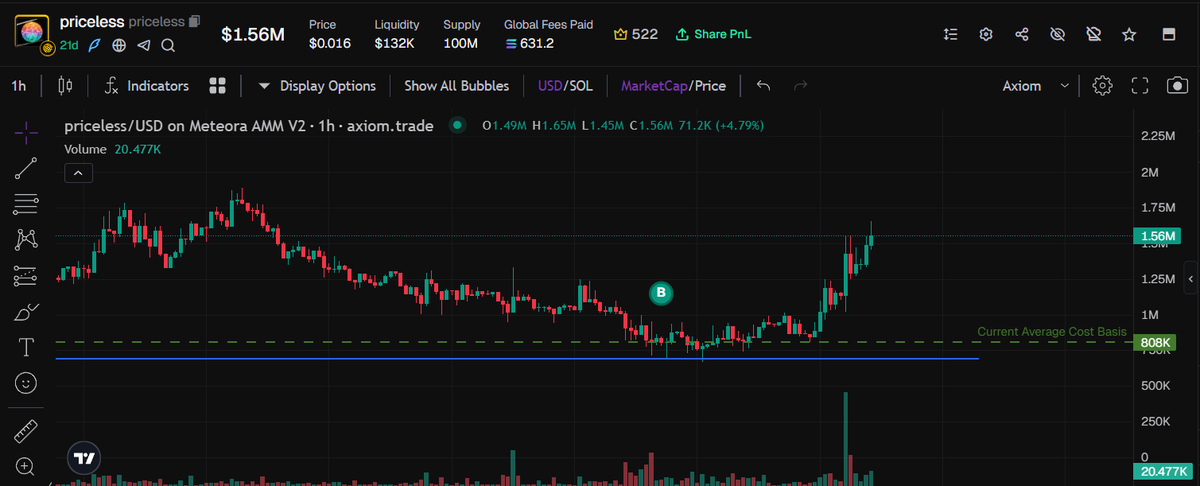Redo the chart action

tap(800, 86)
